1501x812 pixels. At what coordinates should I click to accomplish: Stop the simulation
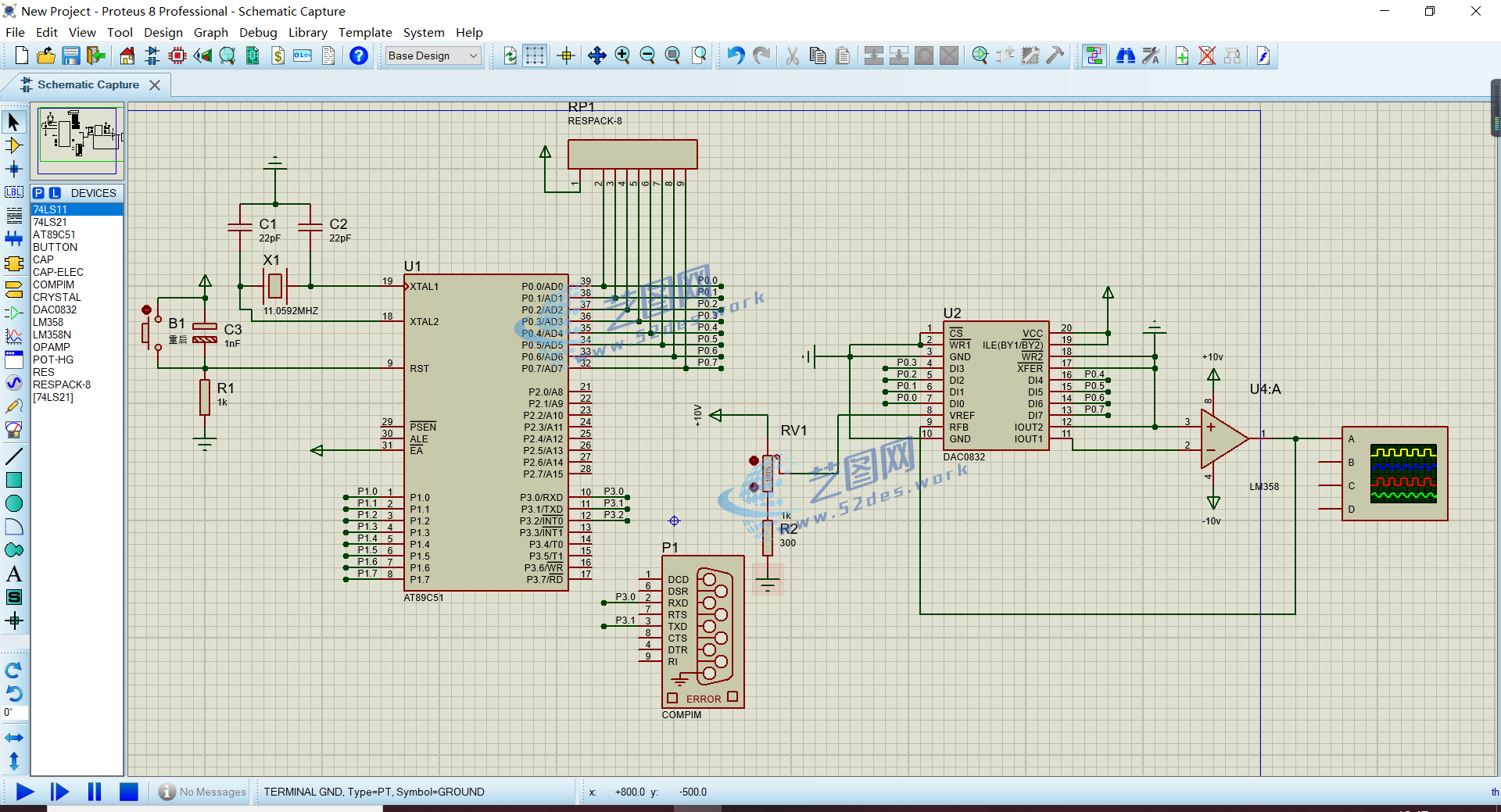point(129,792)
